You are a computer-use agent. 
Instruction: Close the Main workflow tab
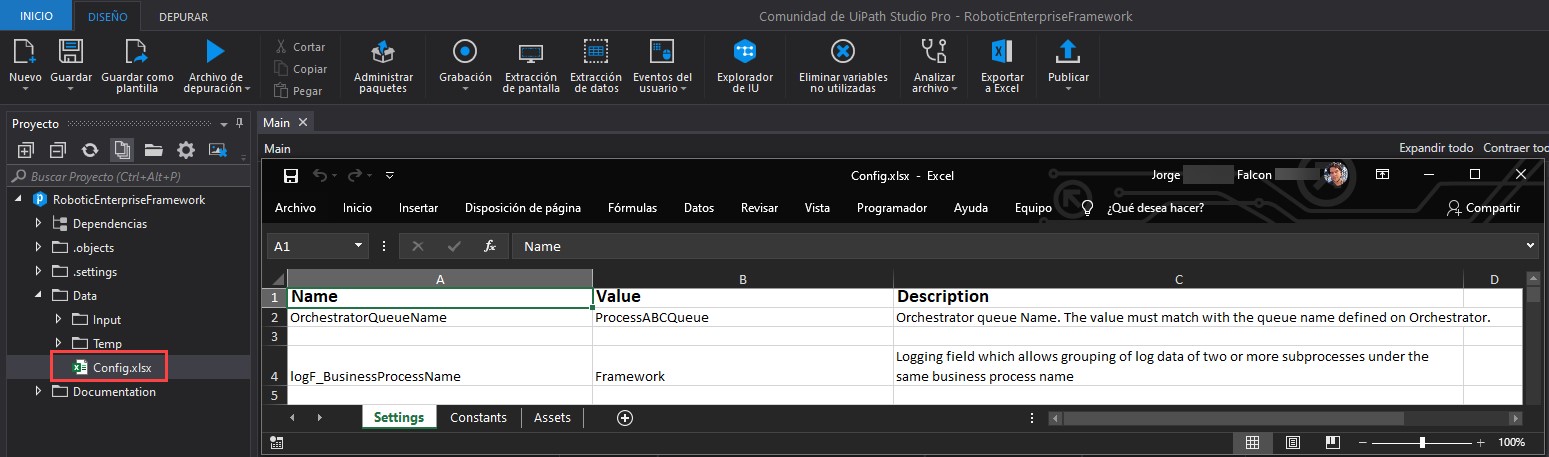click(x=303, y=122)
